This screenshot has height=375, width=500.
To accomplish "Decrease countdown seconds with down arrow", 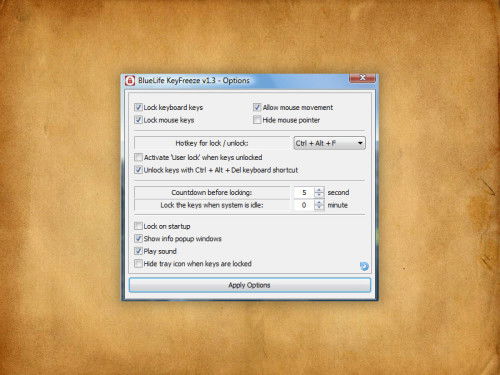I will tap(319, 195).
